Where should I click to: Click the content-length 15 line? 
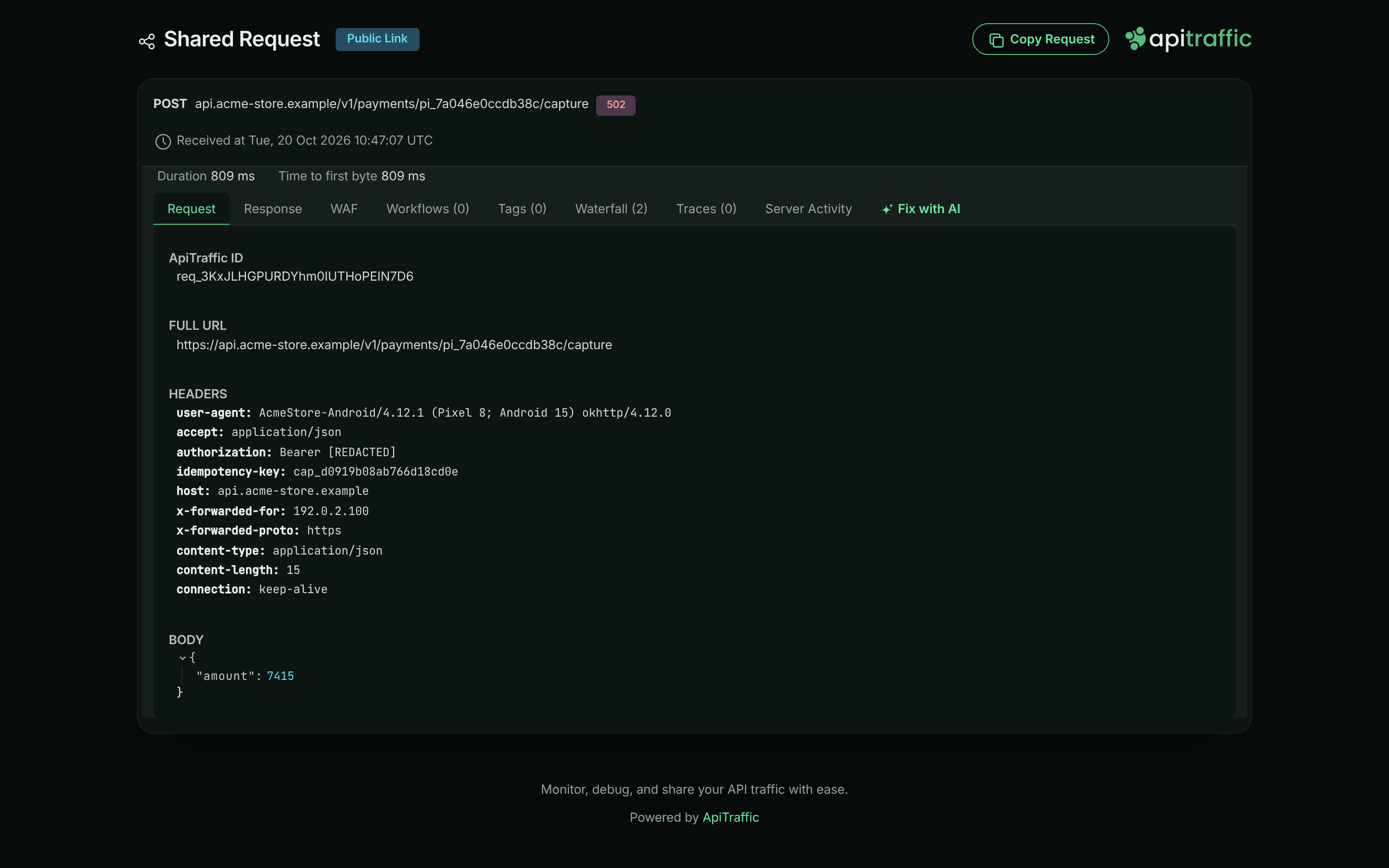[x=238, y=570]
